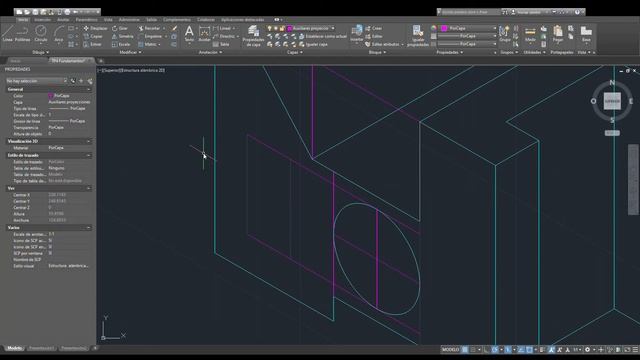Toggle MODELO space button

[x=450, y=350]
